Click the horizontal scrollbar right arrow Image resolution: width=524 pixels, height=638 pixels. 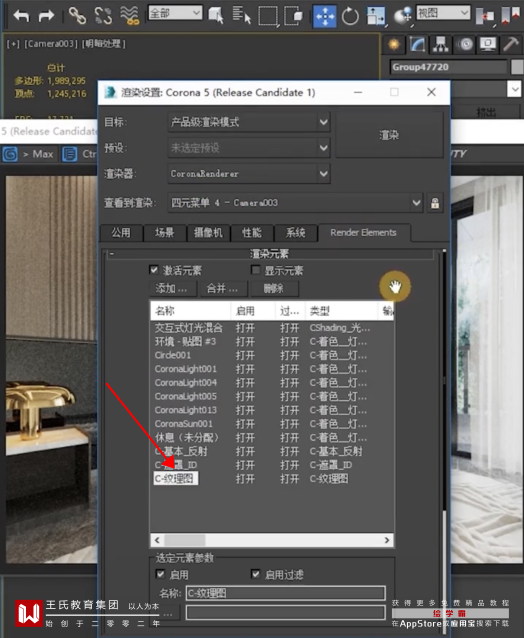pyautogui.click(x=387, y=540)
